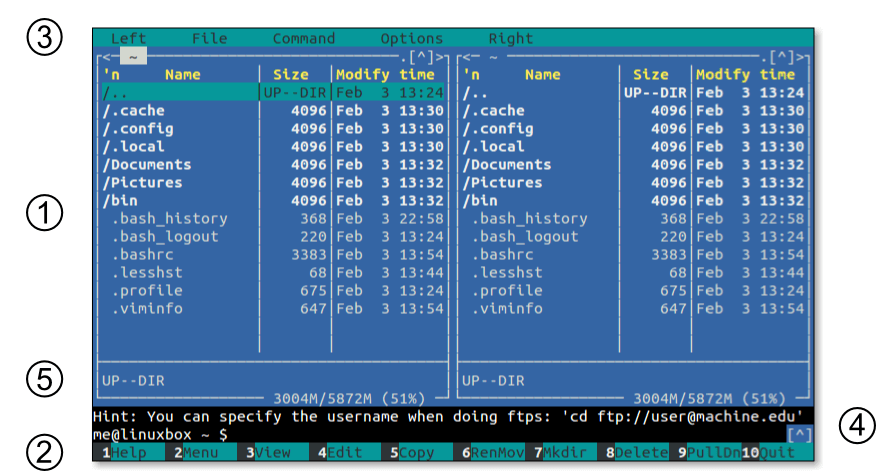Screen dimensions: 882x474
Task: Click the 2 Menu function key
Action: pos(201,452)
